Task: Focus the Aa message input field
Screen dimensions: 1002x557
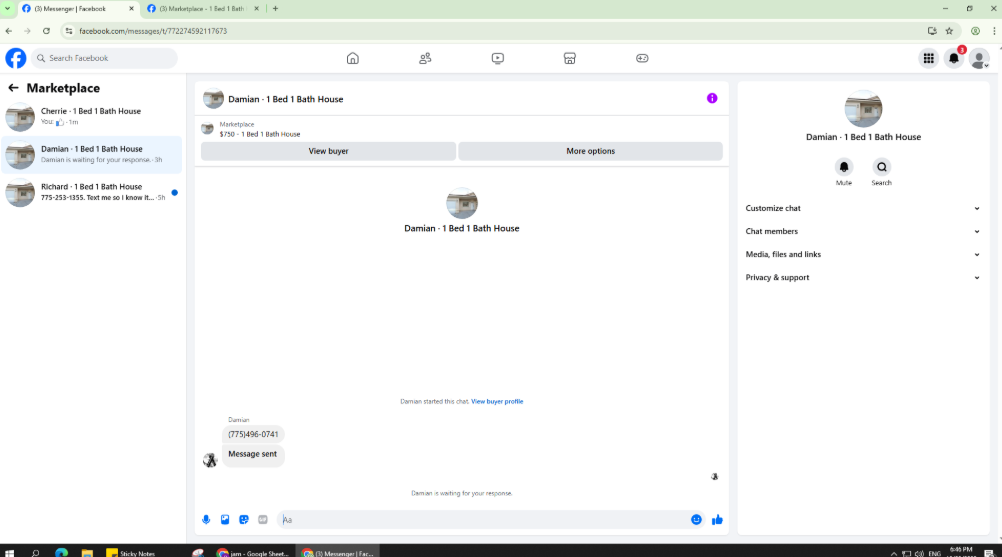Action: click(x=483, y=520)
